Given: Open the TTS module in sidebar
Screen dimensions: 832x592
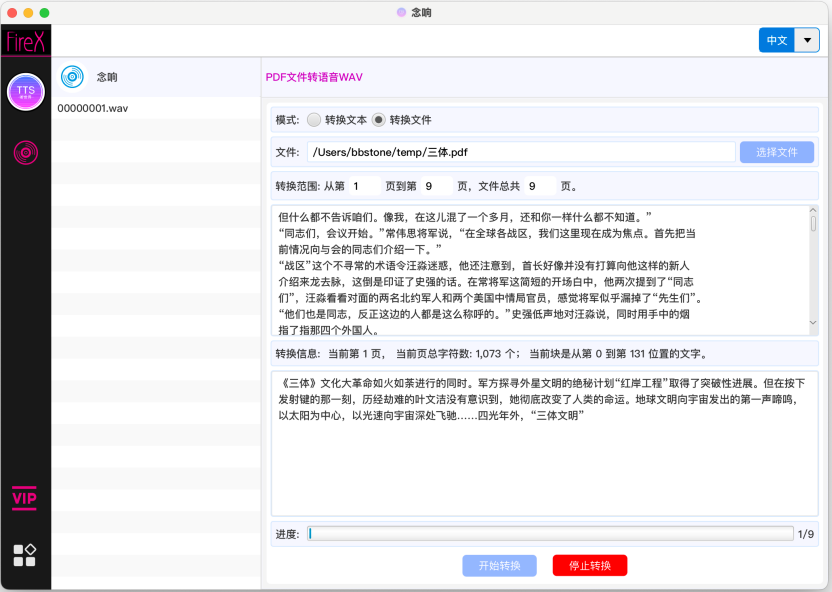Looking at the screenshot, I should [25, 92].
